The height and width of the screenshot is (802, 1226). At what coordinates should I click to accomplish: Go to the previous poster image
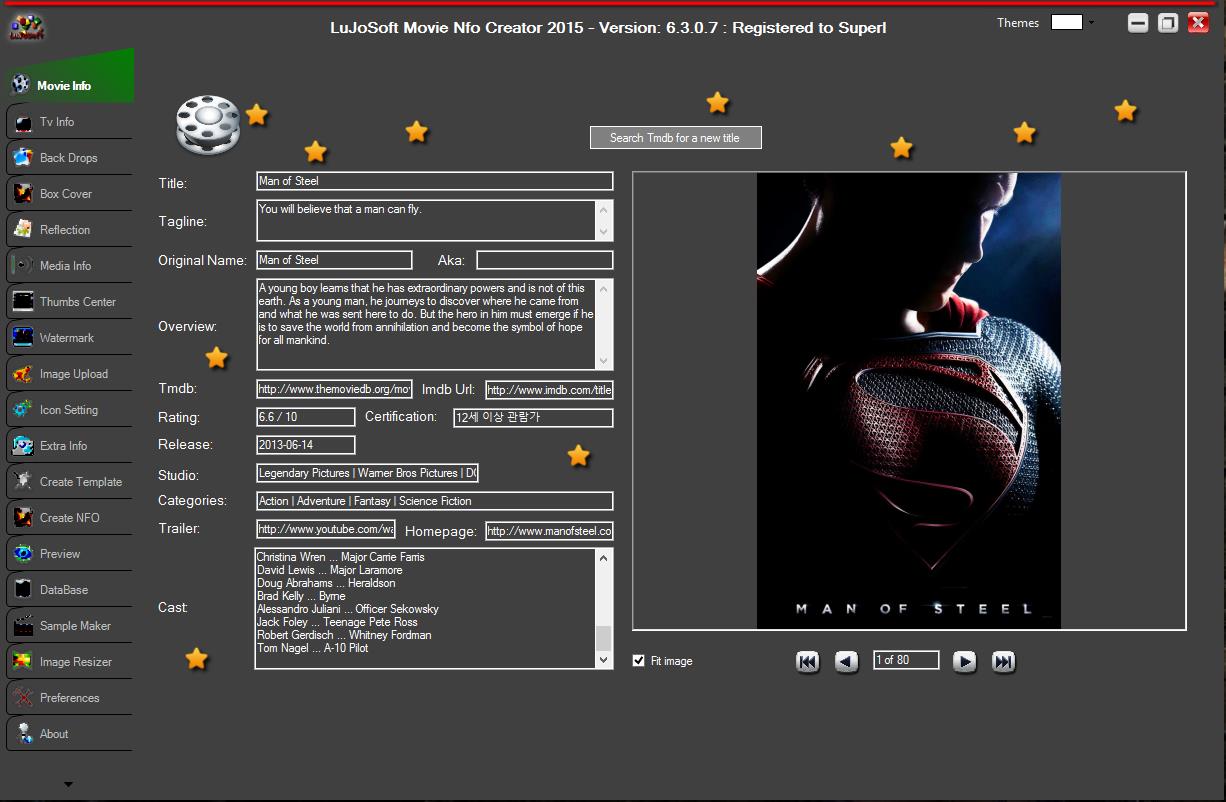click(x=846, y=661)
